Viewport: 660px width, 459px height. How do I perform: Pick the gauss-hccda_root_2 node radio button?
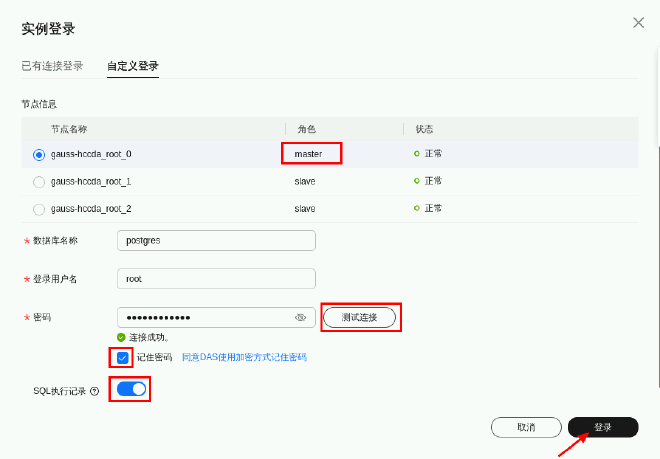pos(39,209)
